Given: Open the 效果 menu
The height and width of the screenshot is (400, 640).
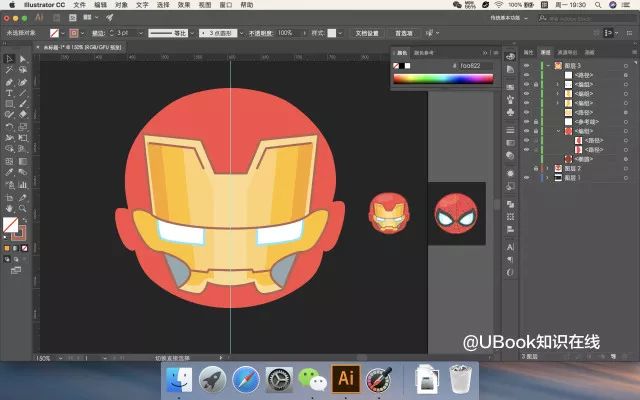Looking at the screenshot, I should (184, 5).
